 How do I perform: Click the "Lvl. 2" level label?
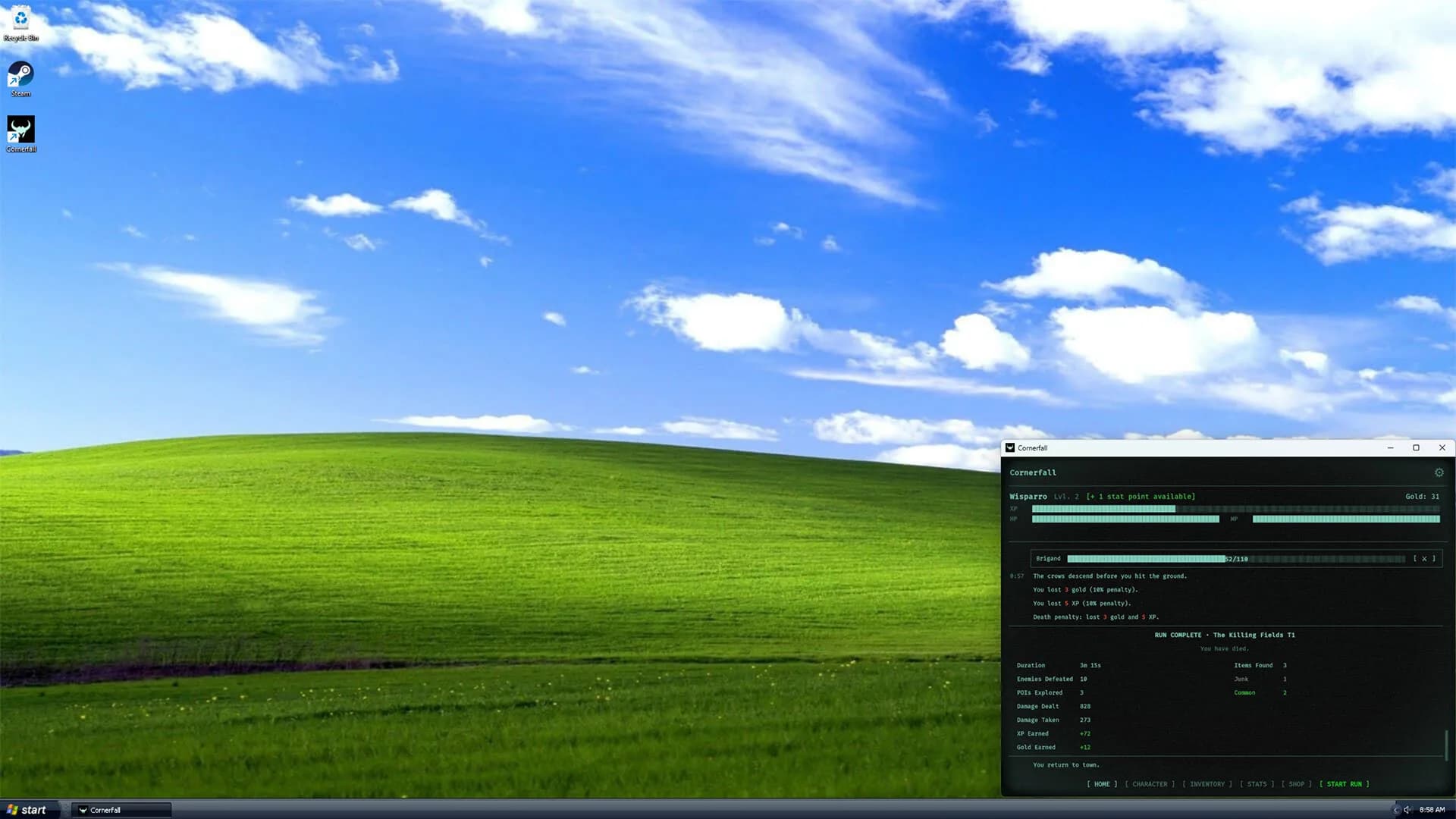pos(1066,497)
